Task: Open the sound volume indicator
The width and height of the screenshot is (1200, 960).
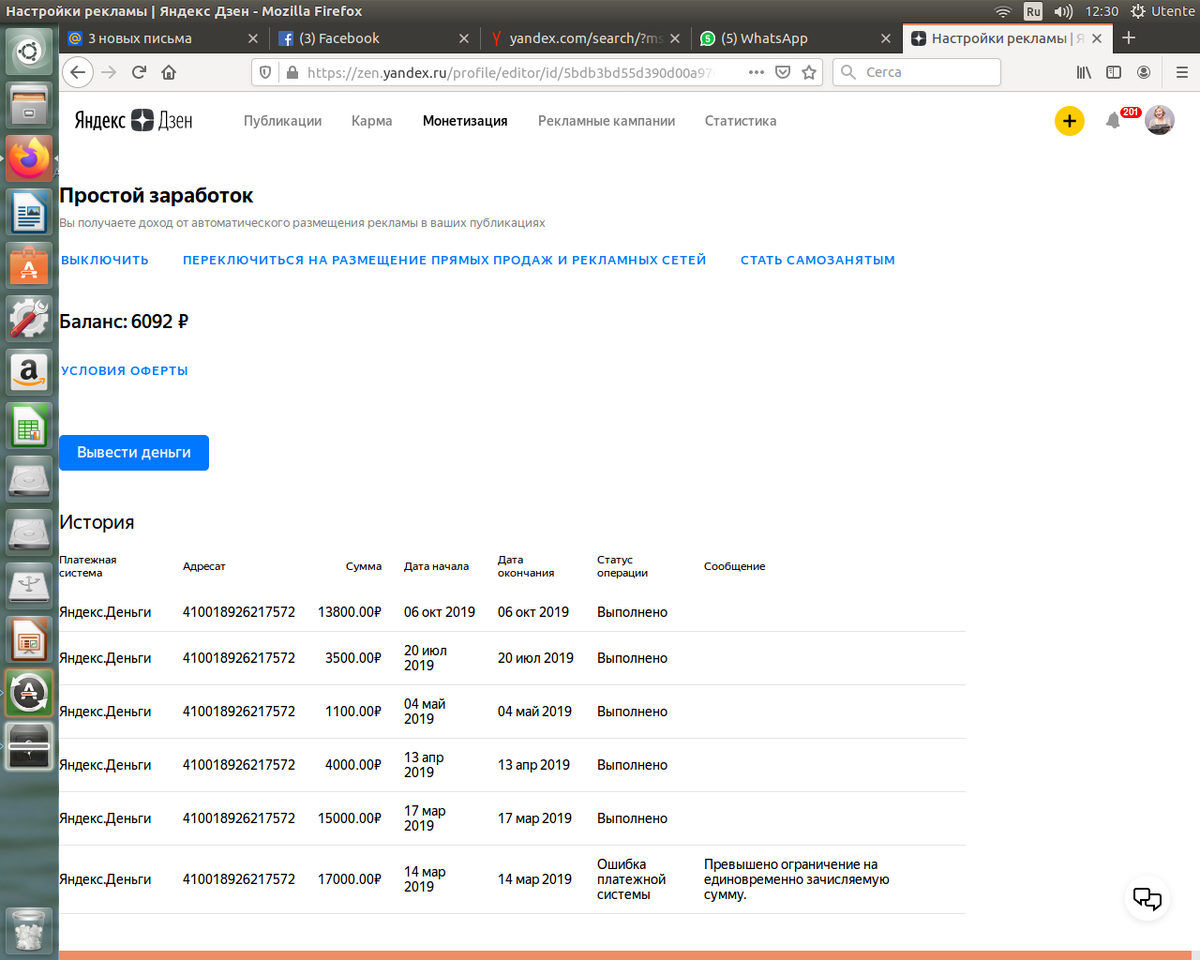Action: [x=1063, y=11]
